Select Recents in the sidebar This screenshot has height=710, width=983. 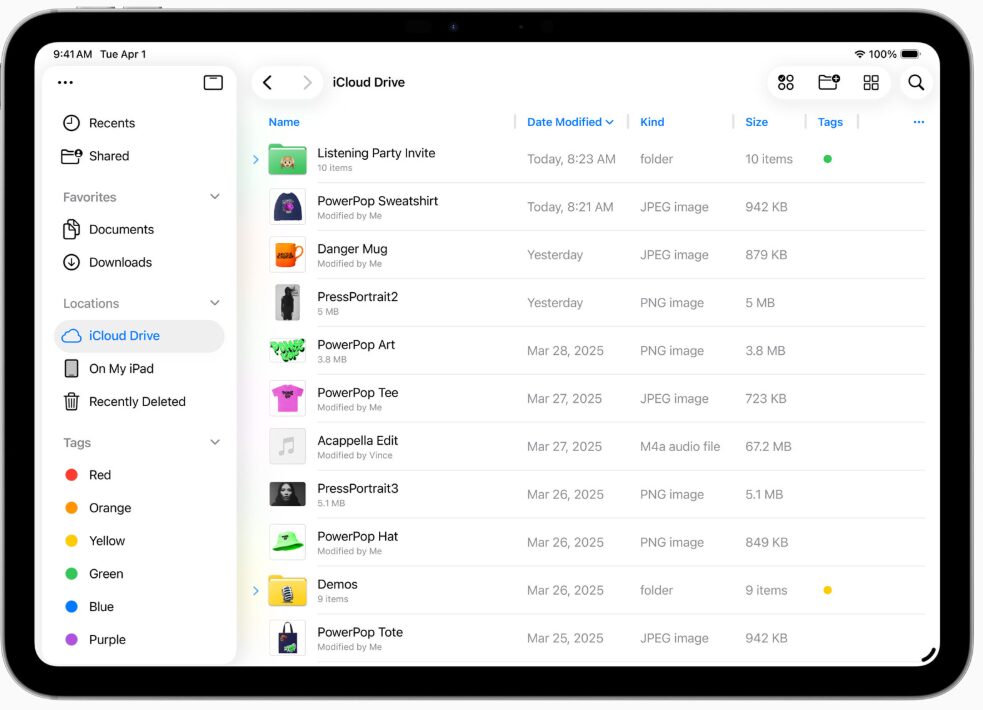(x=139, y=123)
